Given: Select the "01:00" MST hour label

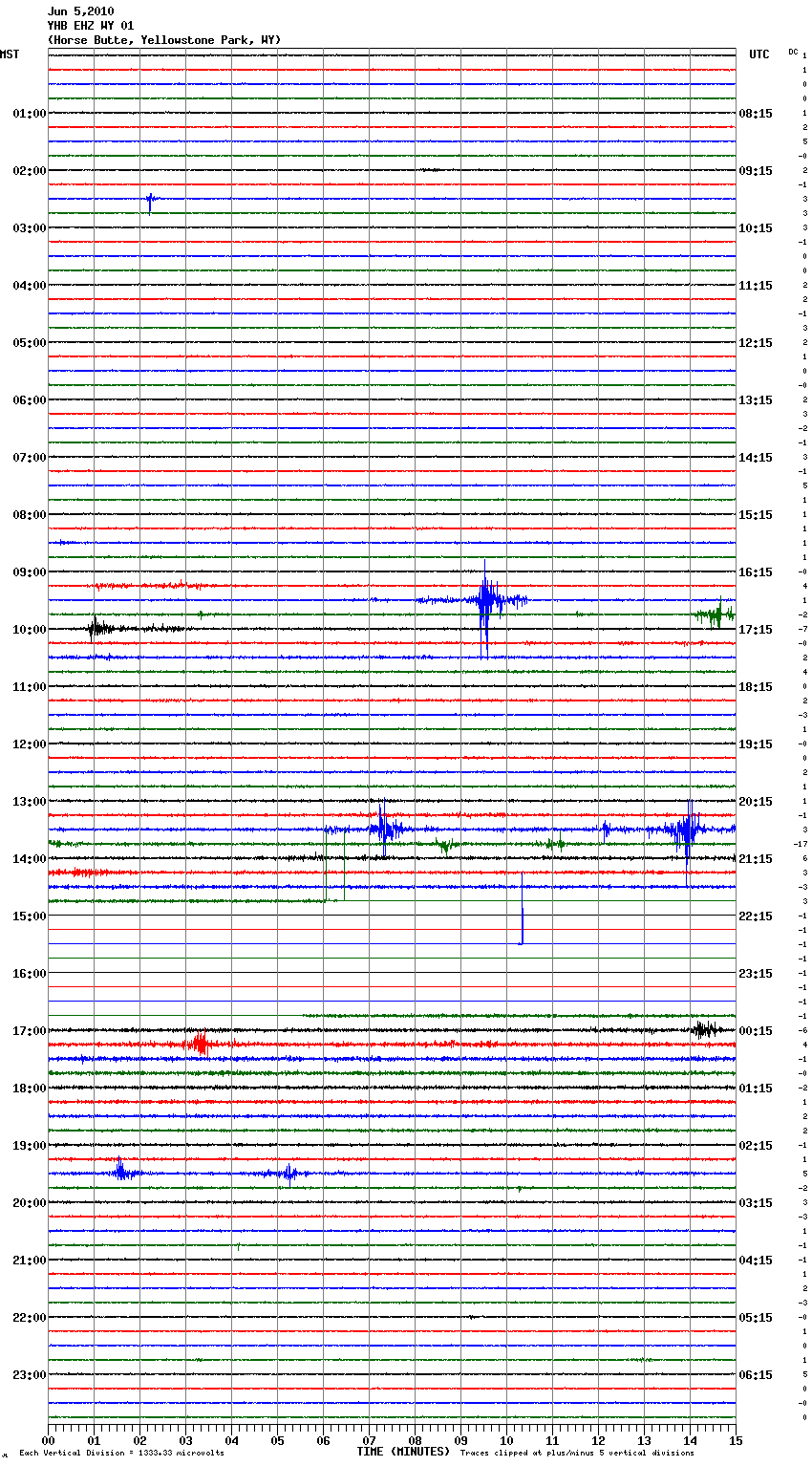Looking at the screenshot, I should (x=29, y=113).
